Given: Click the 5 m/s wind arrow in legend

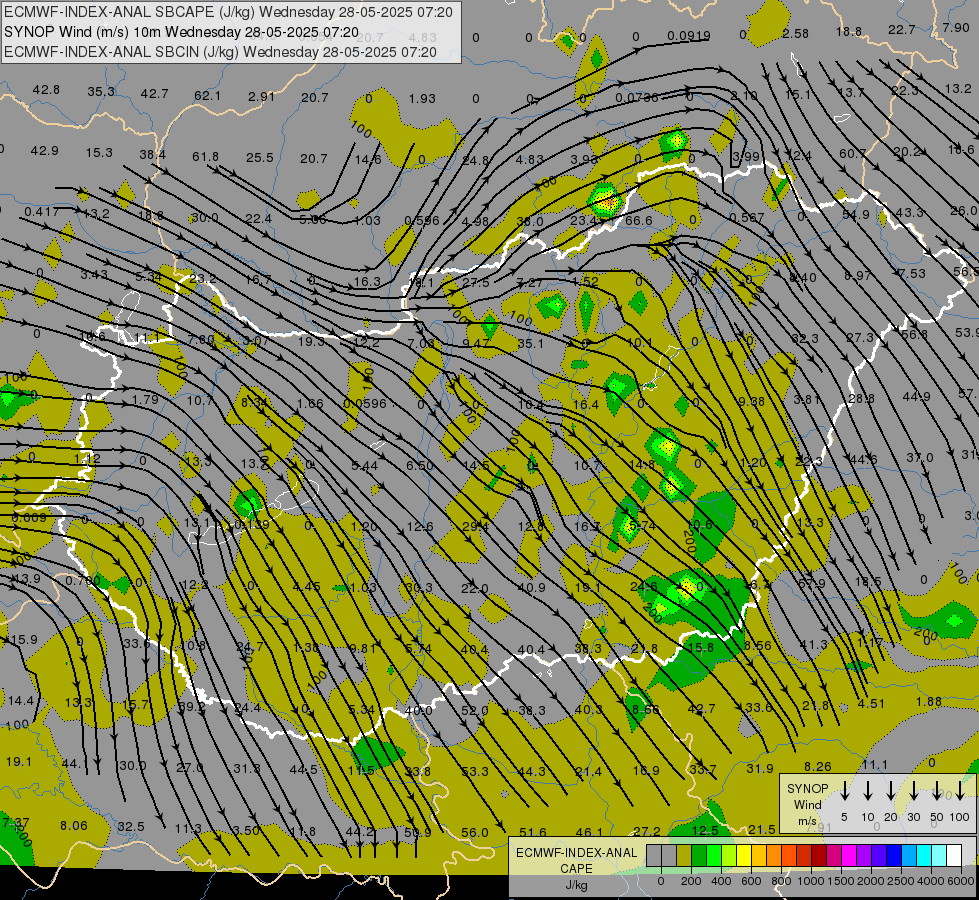Looking at the screenshot, I should coord(844,791).
